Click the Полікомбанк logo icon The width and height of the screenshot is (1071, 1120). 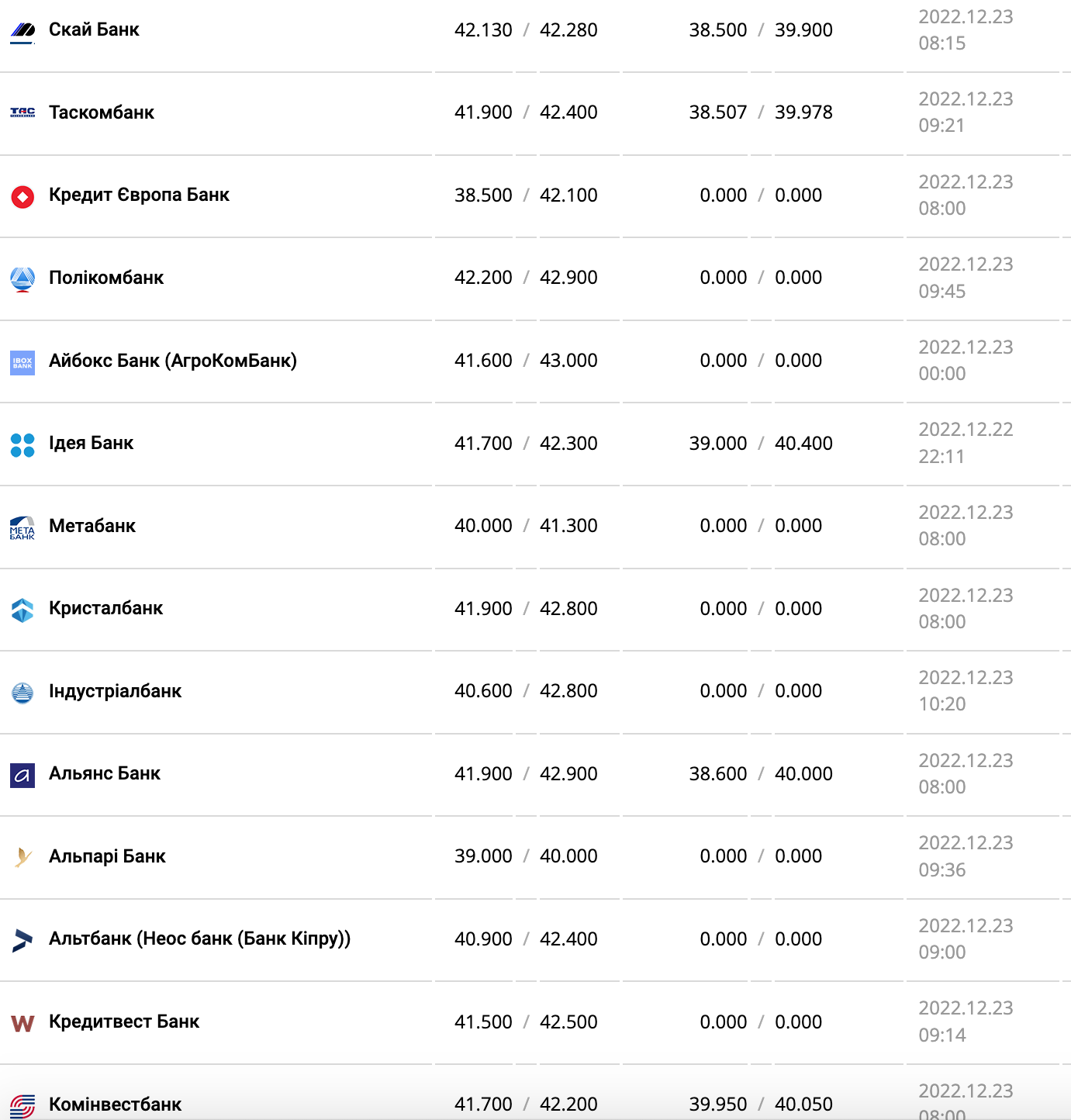pyautogui.click(x=22, y=279)
